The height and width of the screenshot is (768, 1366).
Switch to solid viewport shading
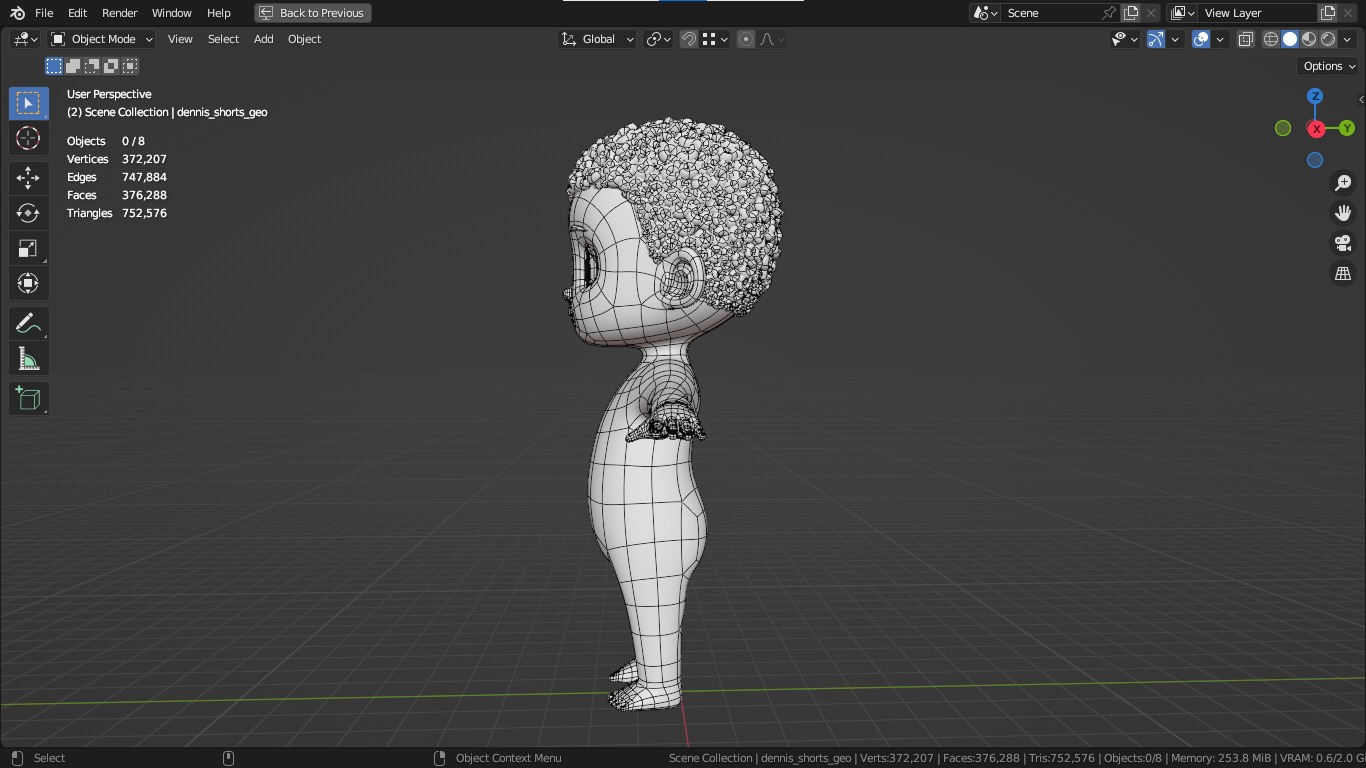tap(1290, 39)
